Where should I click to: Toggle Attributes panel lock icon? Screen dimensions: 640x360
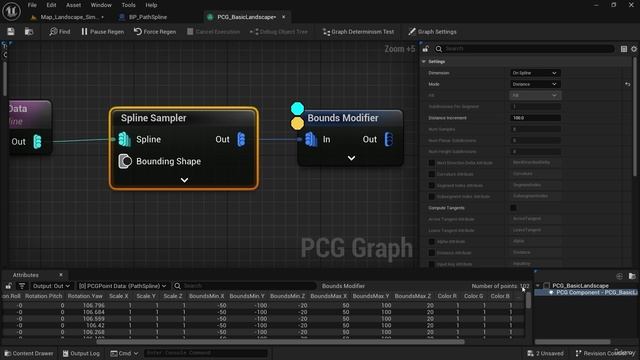pyautogui.click(x=9, y=286)
